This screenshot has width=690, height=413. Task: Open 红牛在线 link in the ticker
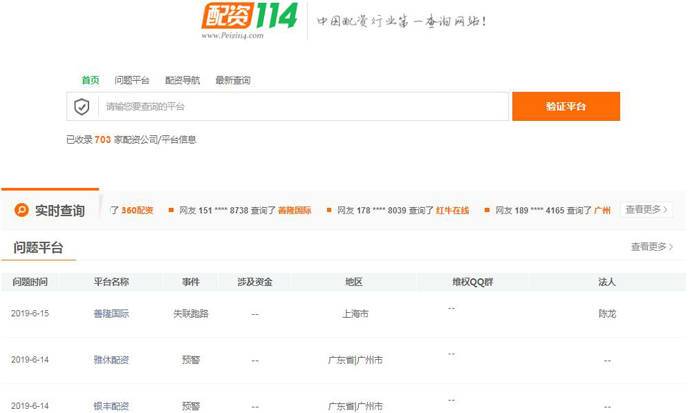(x=452, y=210)
